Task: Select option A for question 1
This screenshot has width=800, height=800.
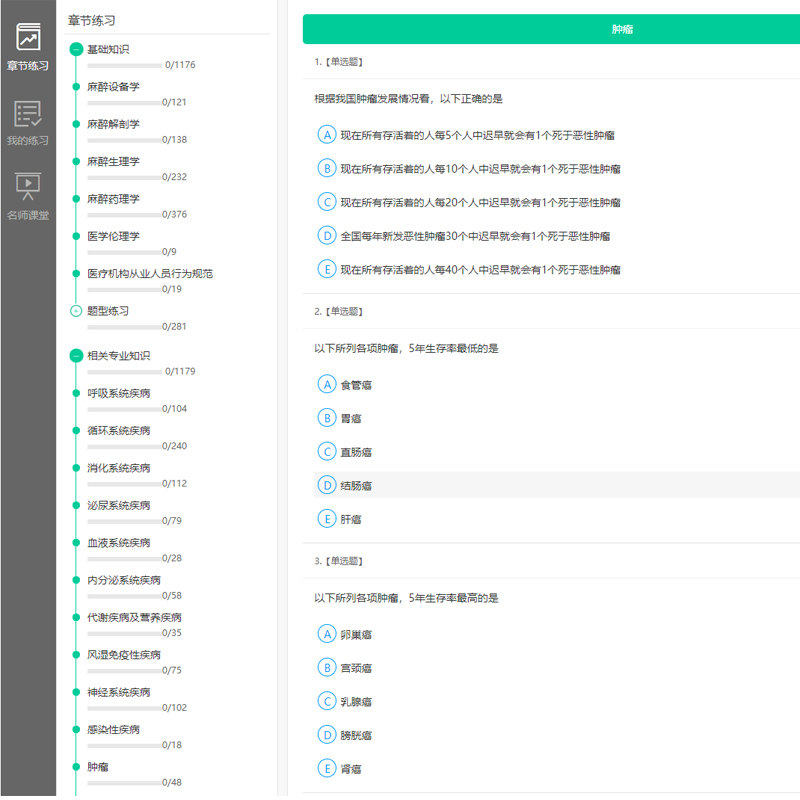Action: [327, 135]
